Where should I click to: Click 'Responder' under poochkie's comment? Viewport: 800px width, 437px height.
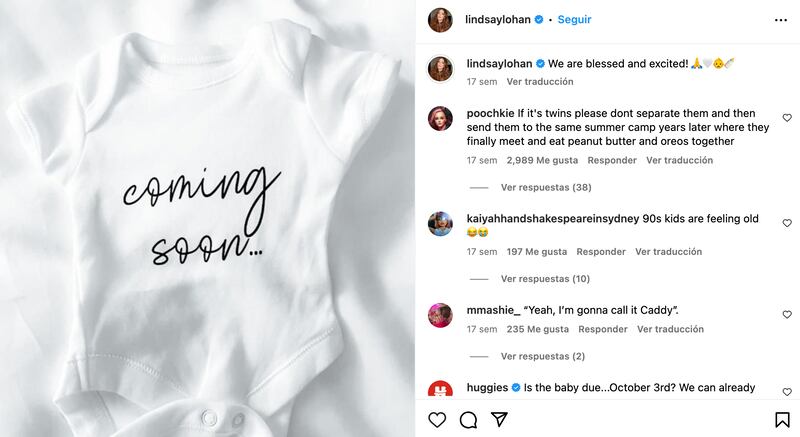coord(612,160)
